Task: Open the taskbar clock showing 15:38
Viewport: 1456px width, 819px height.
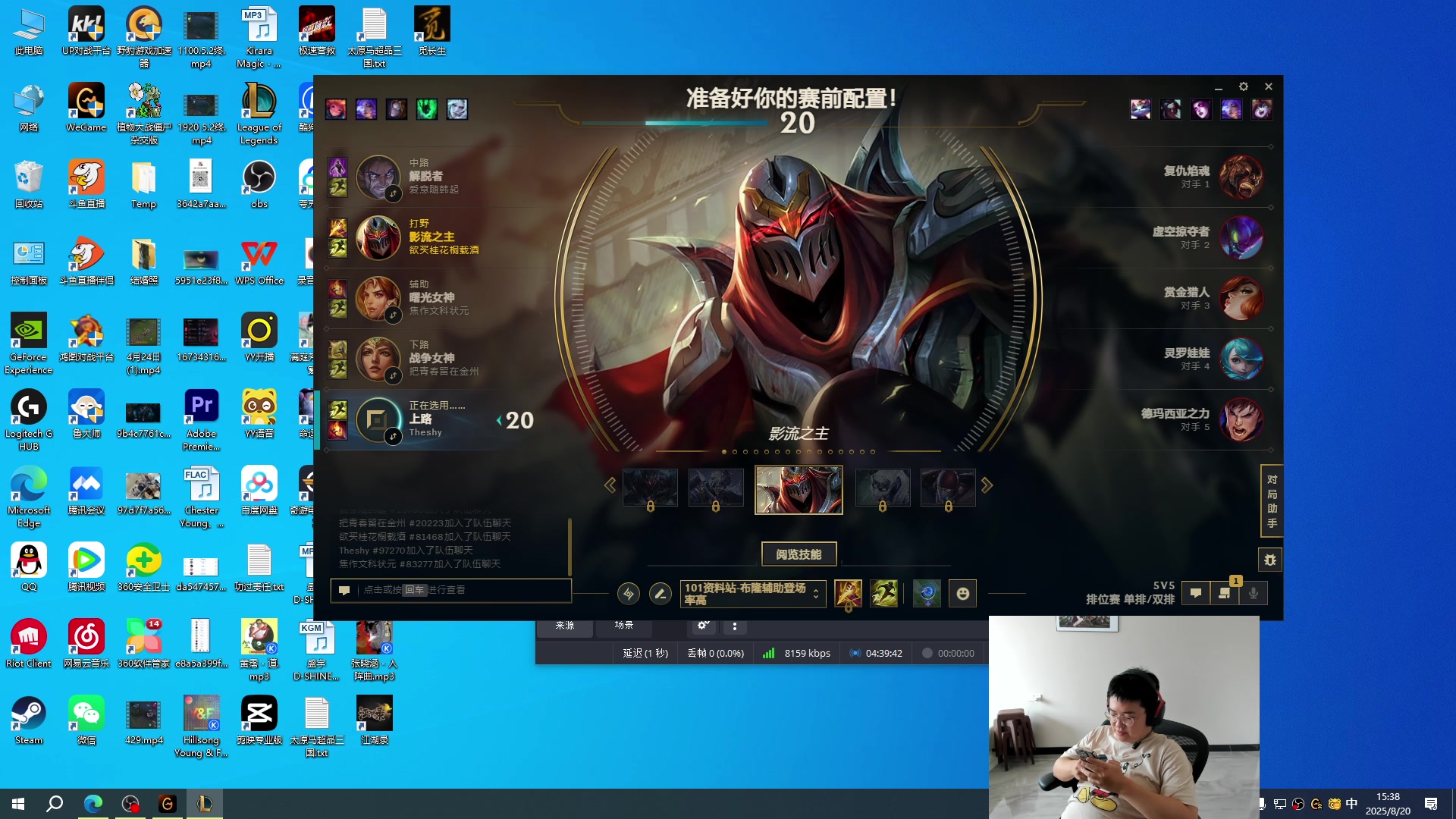Action: click(x=1388, y=804)
